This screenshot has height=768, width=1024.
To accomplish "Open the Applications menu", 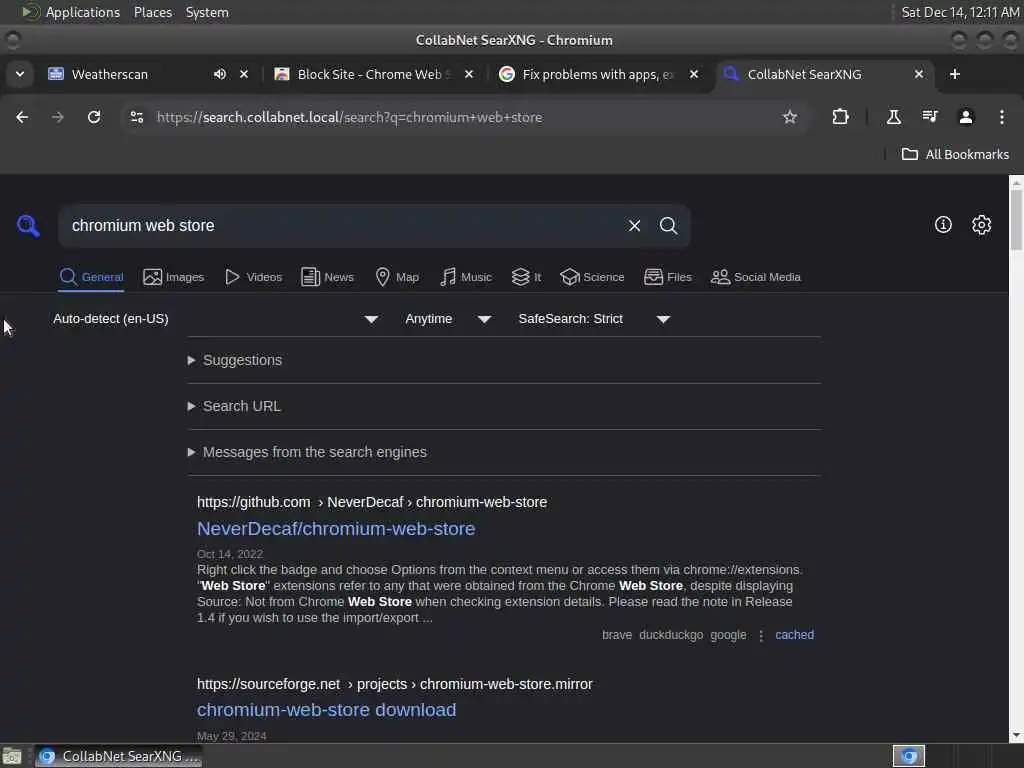I will [72, 12].
